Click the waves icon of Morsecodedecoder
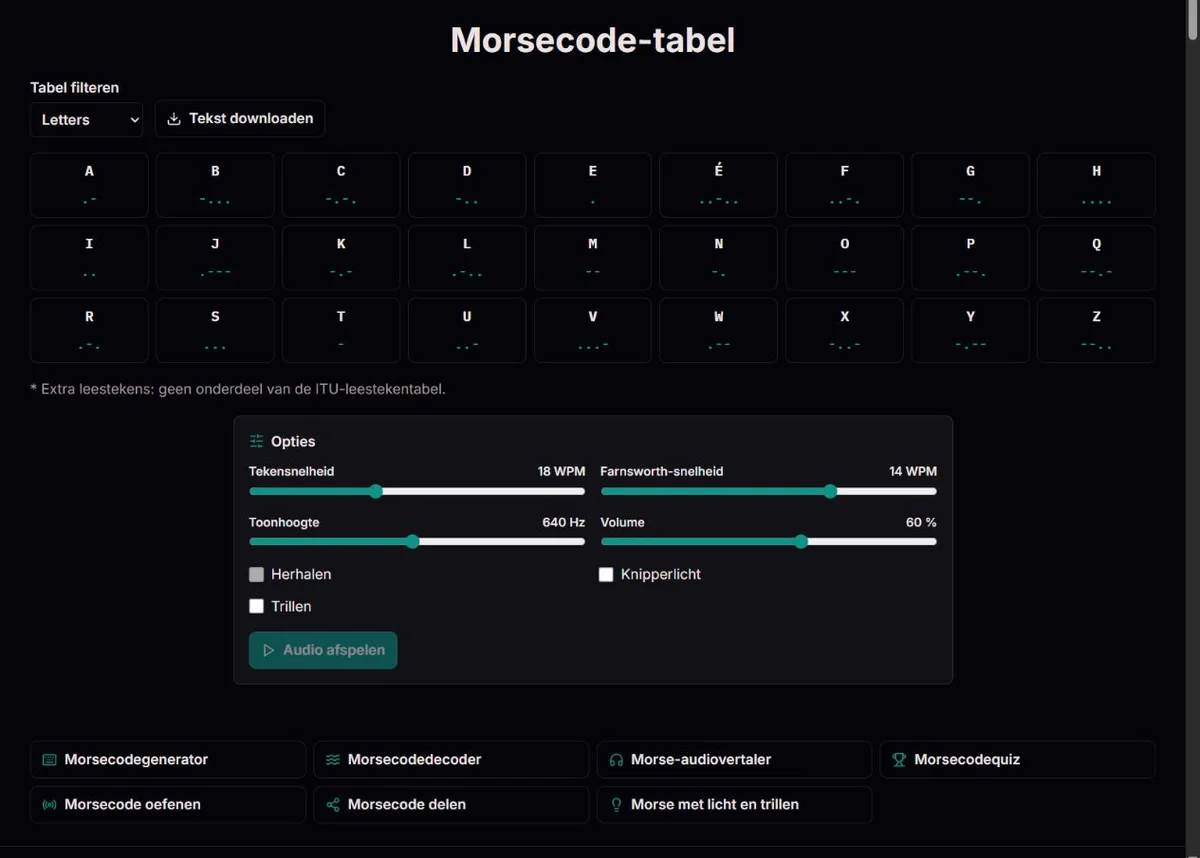The image size is (1200, 858). [333, 760]
